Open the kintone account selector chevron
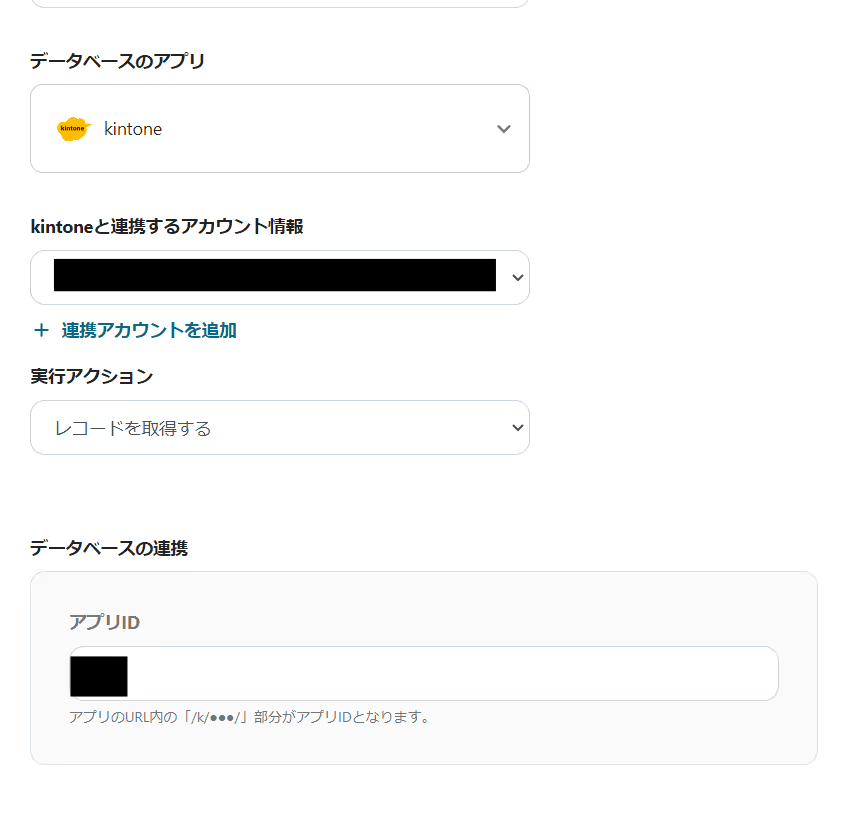The height and width of the screenshot is (822, 862). tap(517, 277)
